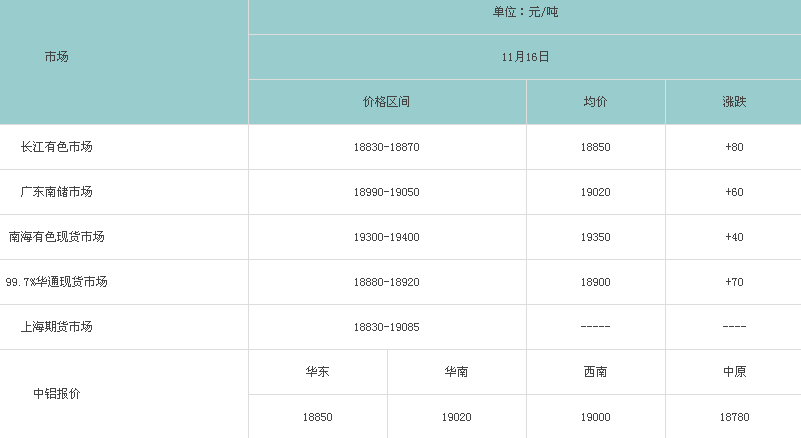Viewport: 801px width, 438px height.
Task: Select the 广东南储市场 row label
Action: tap(57, 192)
